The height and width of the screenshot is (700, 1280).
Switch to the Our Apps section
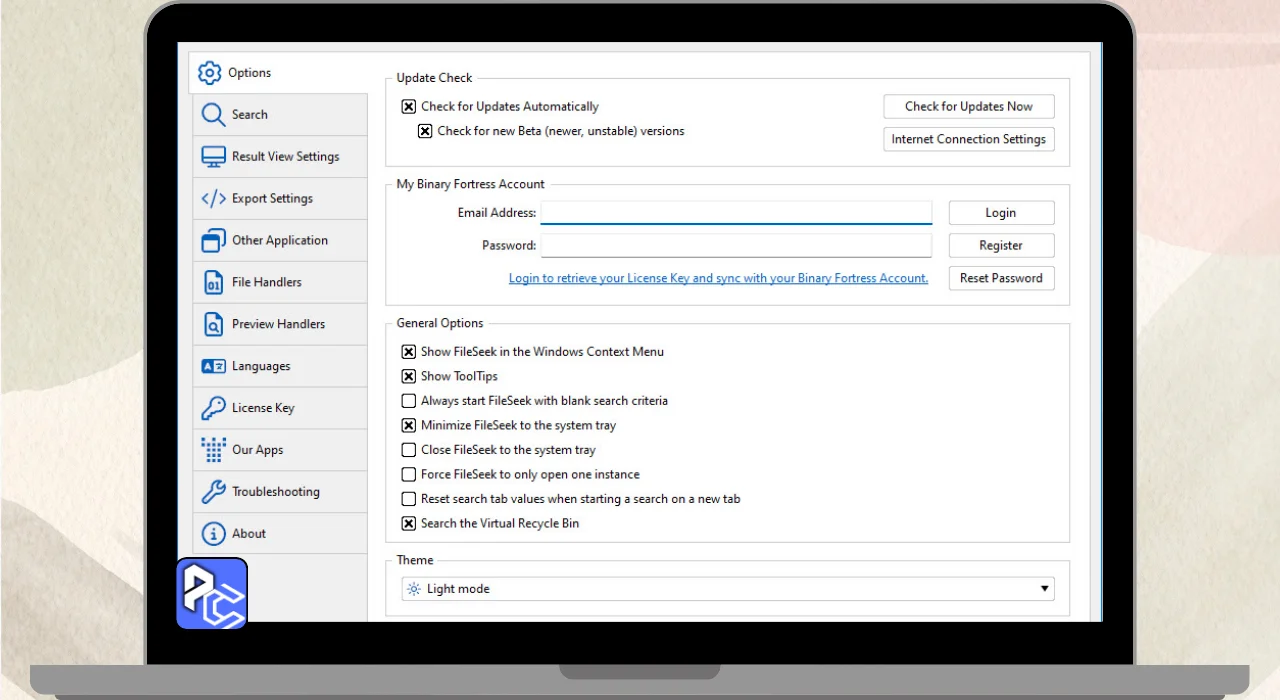click(258, 450)
